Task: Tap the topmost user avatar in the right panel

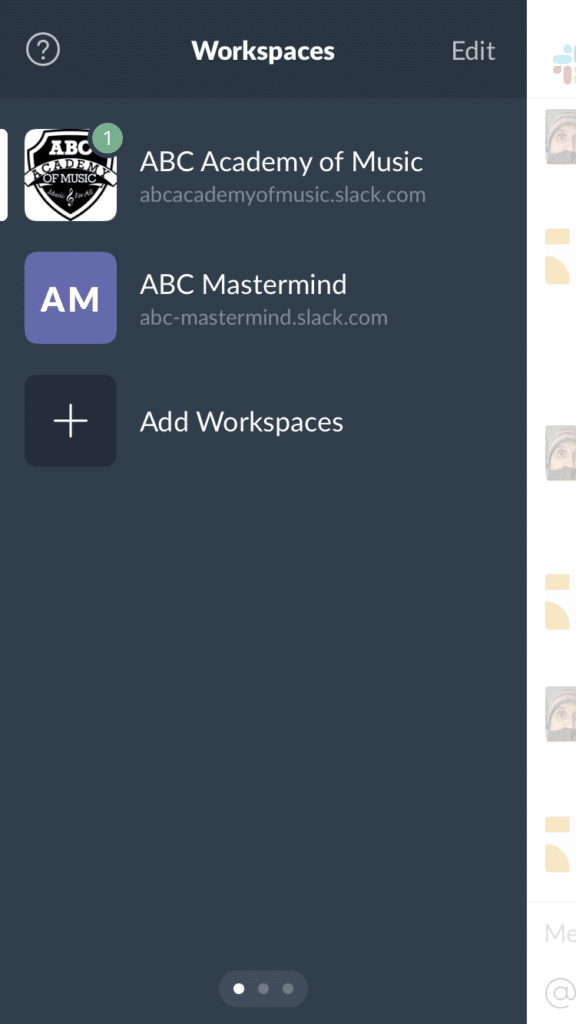Action: (560, 136)
